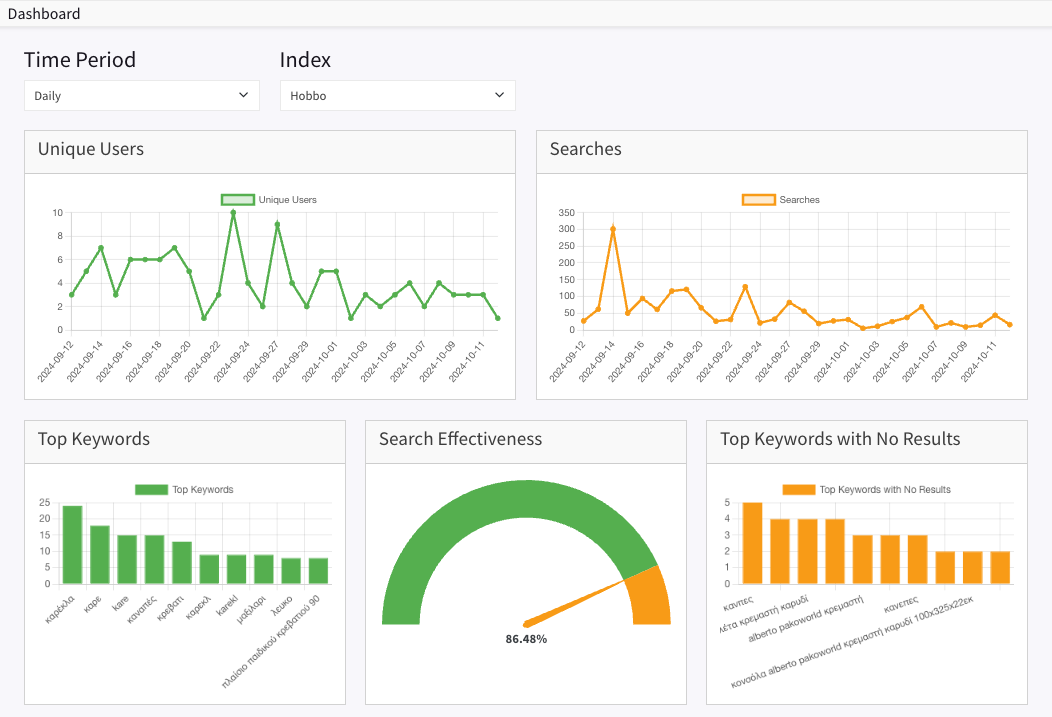Click the Searches peak point at 300
This screenshot has width=1052, height=717.
[613, 229]
